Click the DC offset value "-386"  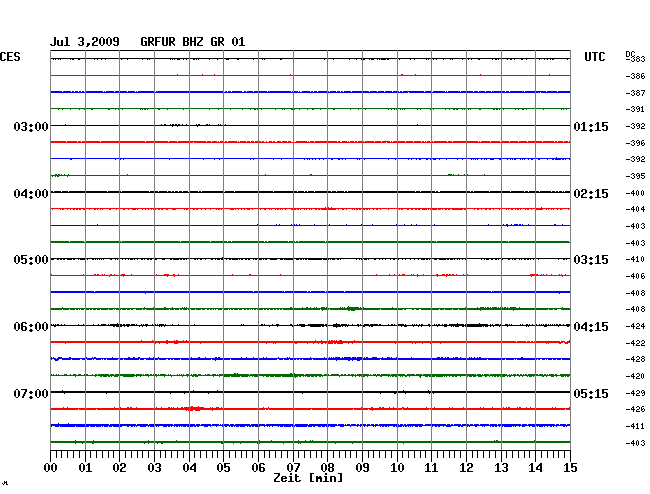(x=635, y=76)
